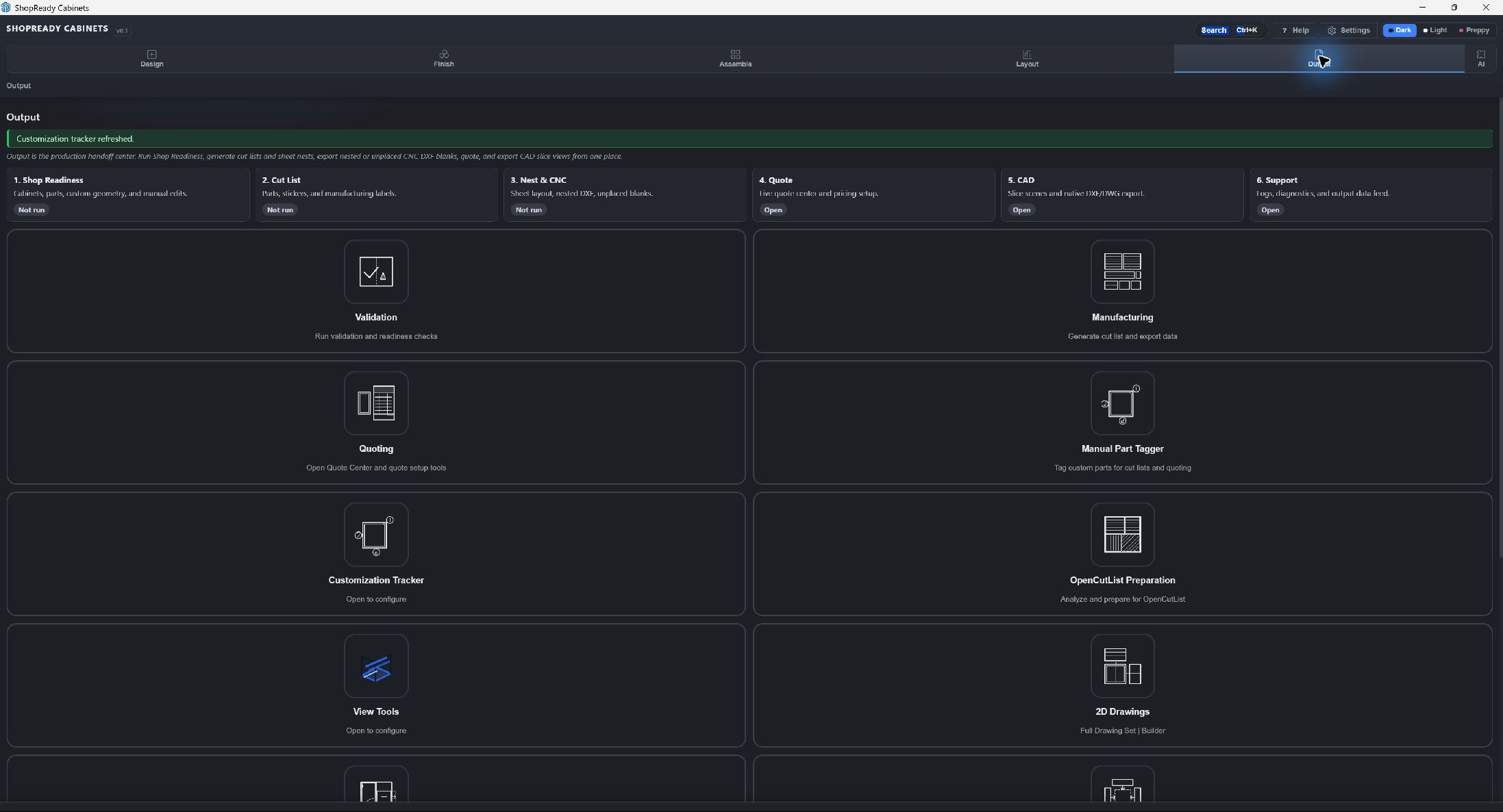Open the Validation tool icon
Image resolution: width=1503 pixels, height=812 pixels.
click(x=376, y=272)
